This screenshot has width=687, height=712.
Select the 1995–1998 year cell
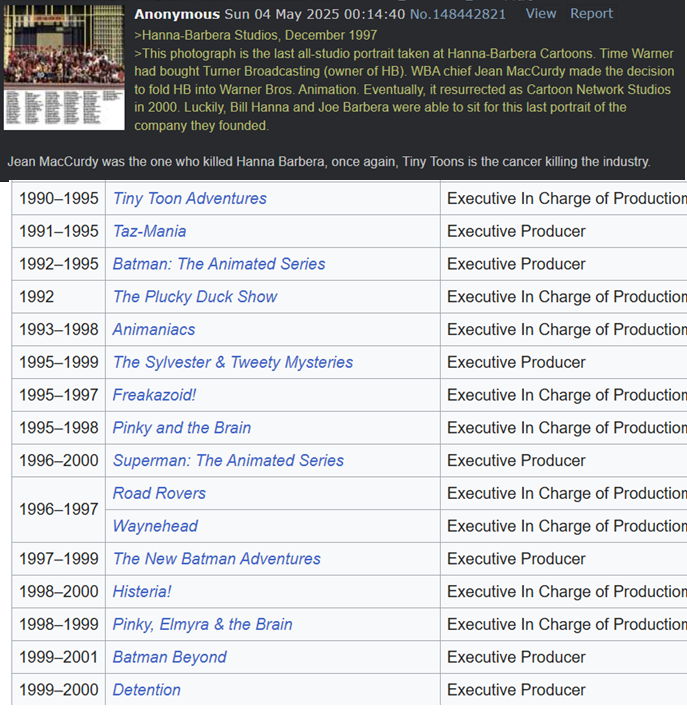point(59,427)
